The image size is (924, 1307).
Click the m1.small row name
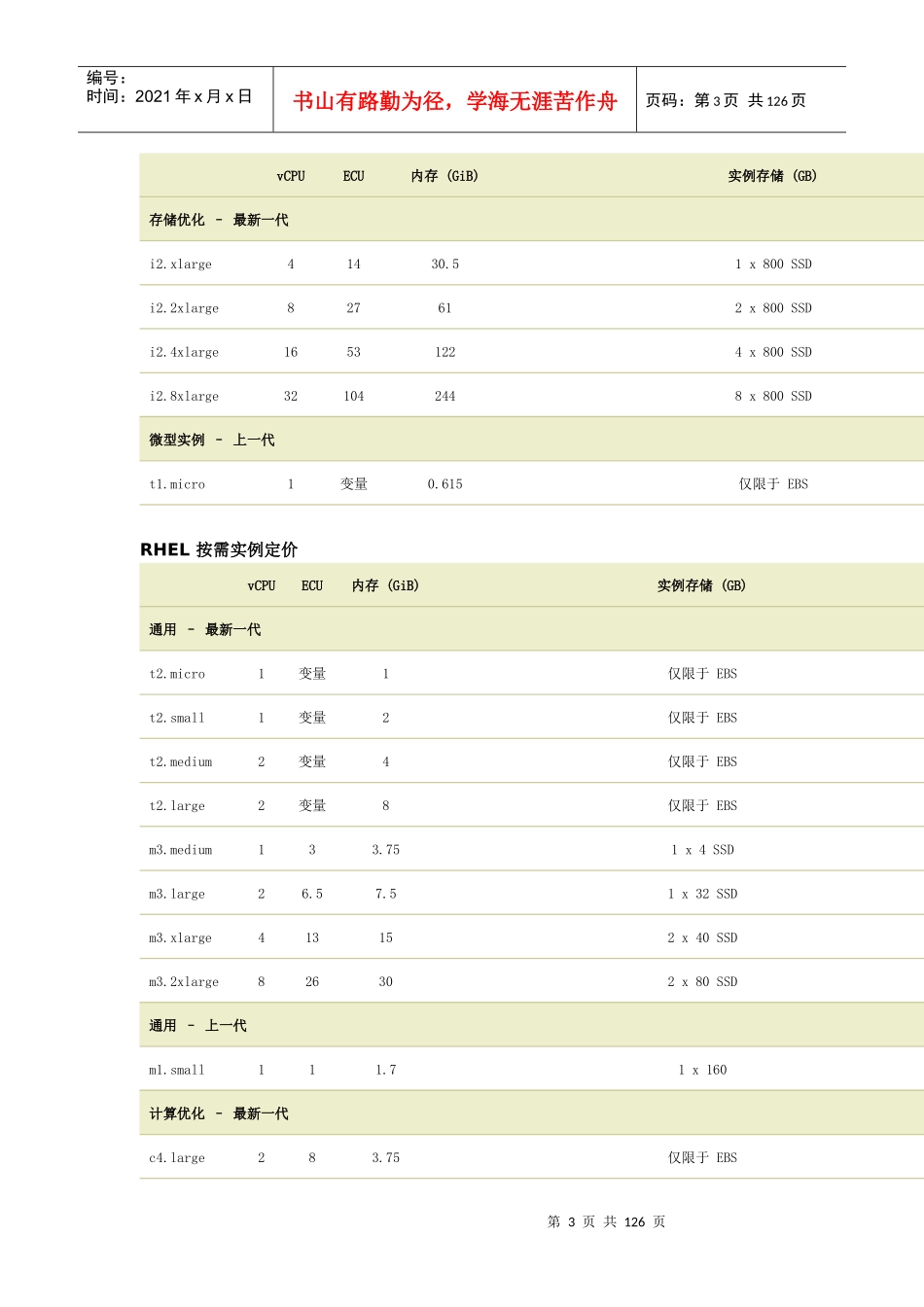pyautogui.click(x=177, y=1071)
